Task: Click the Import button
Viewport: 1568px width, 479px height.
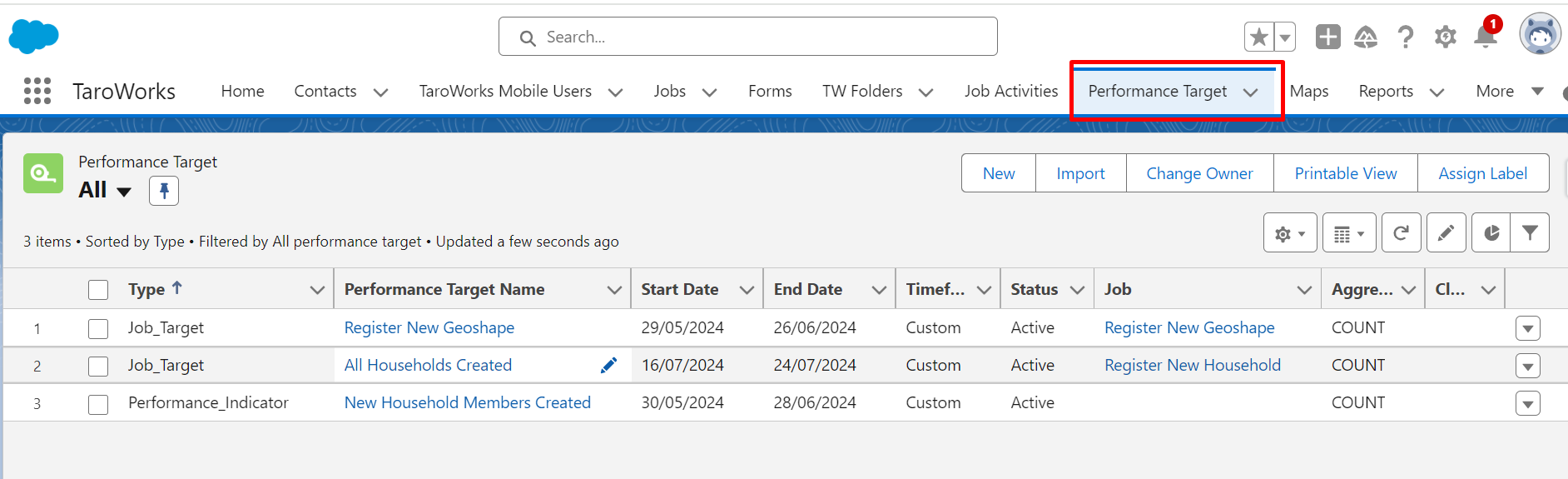Action: [1080, 173]
